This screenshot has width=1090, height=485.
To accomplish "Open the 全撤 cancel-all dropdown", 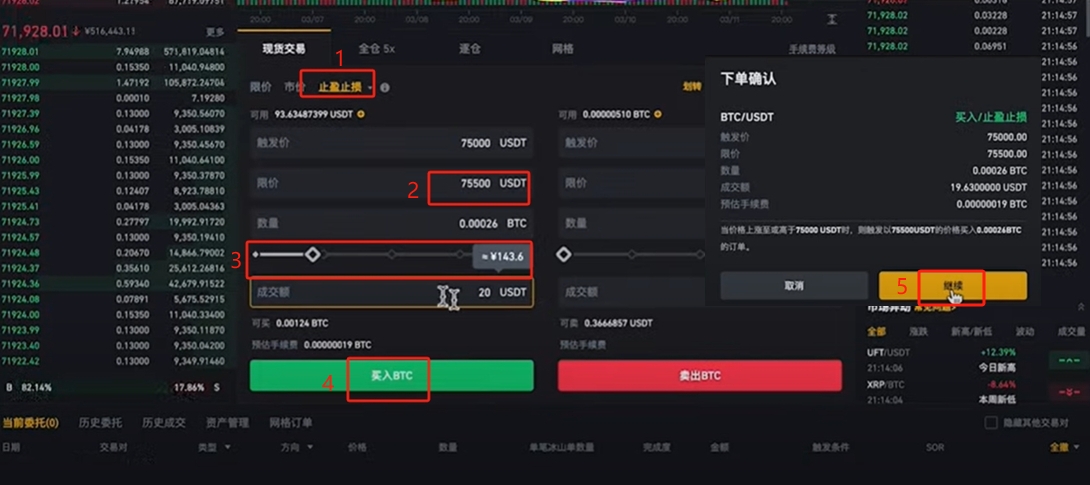I will (x=1063, y=447).
